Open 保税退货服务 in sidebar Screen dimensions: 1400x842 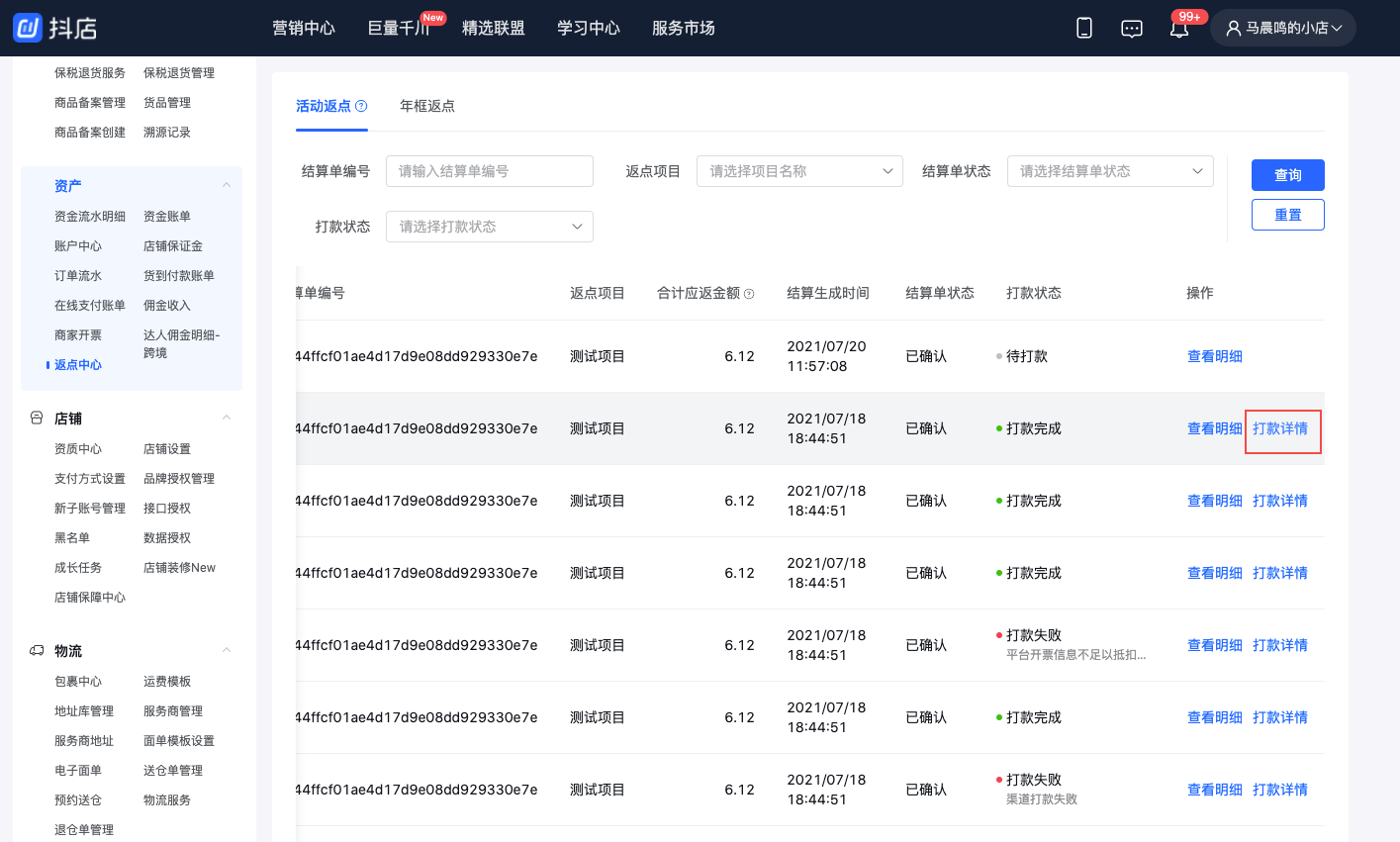(x=90, y=73)
